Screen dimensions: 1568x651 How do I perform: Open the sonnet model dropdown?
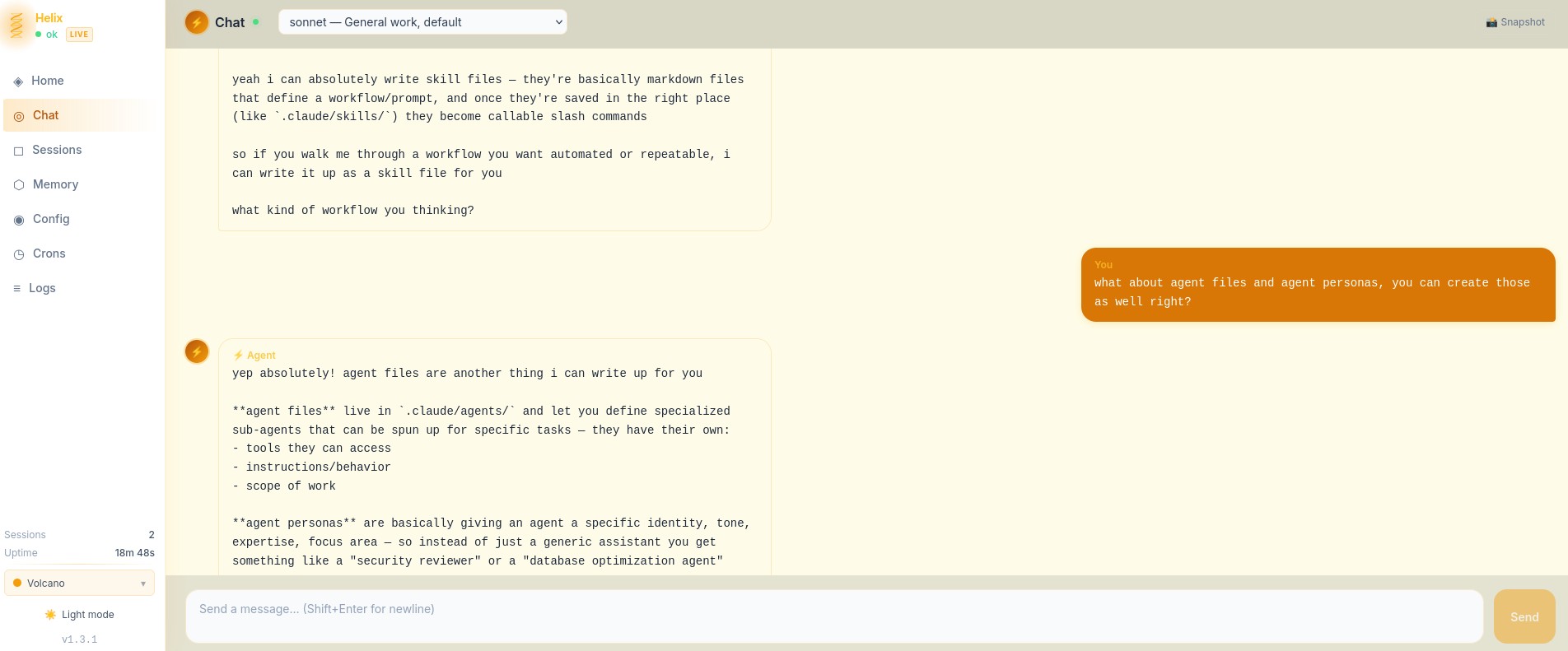click(x=422, y=22)
